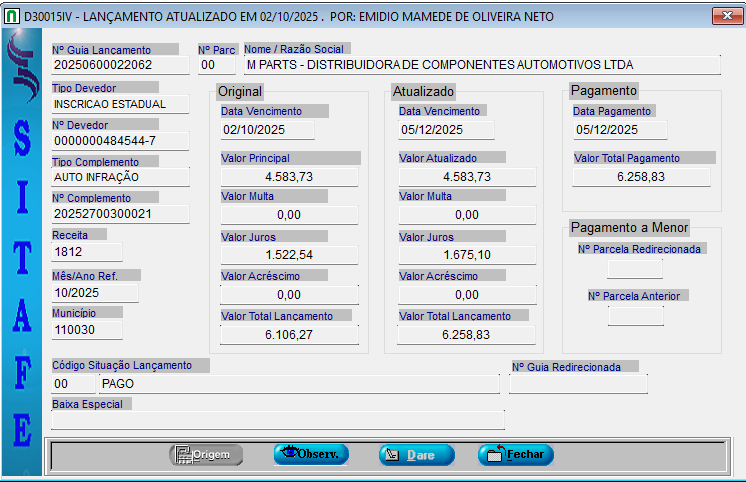This screenshot has width=746, height=482.
Task: Focus the Data Pagamento field
Action: pyautogui.click(x=614, y=130)
